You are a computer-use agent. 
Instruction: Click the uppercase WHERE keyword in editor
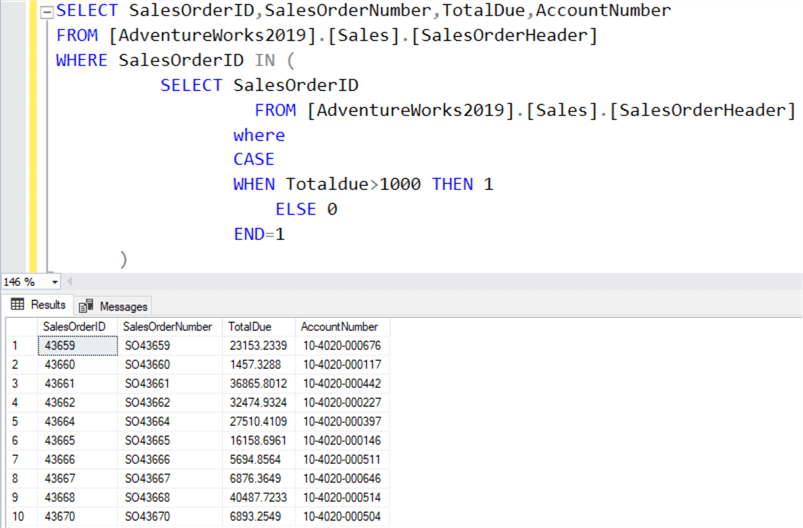click(81, 60)
